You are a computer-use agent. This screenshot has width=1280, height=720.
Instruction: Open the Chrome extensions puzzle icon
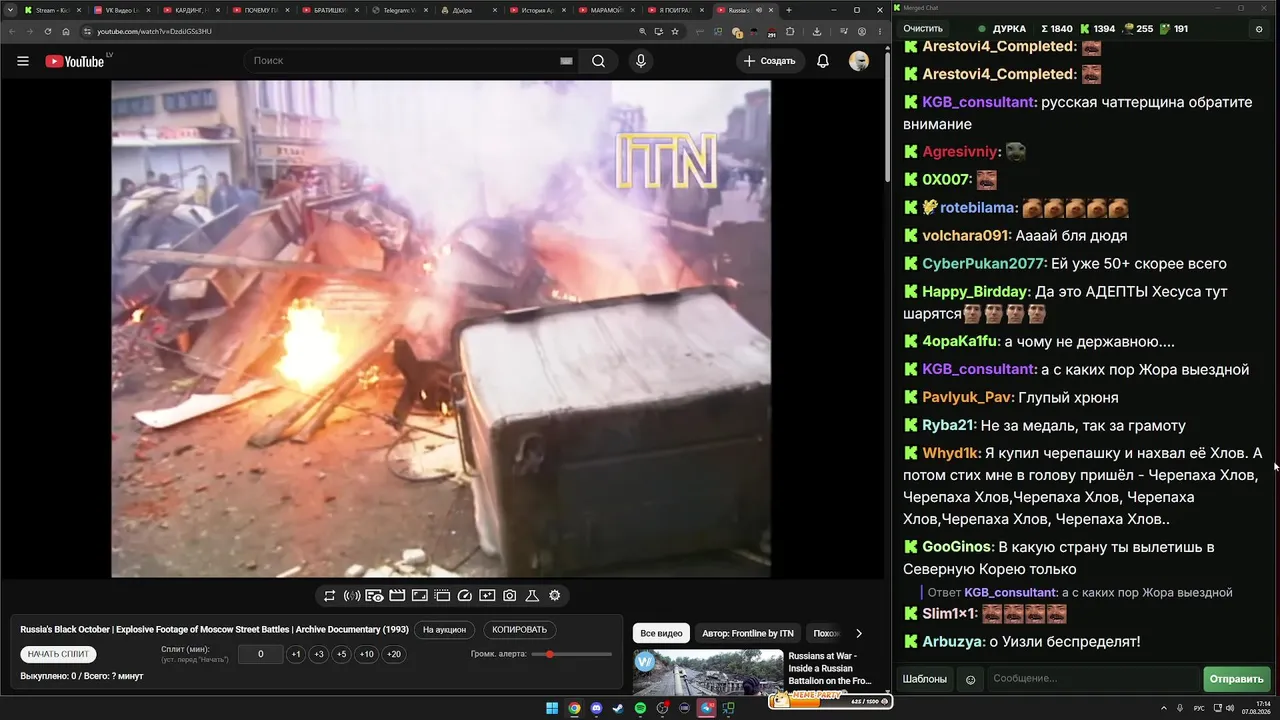(x=790, y=31)
